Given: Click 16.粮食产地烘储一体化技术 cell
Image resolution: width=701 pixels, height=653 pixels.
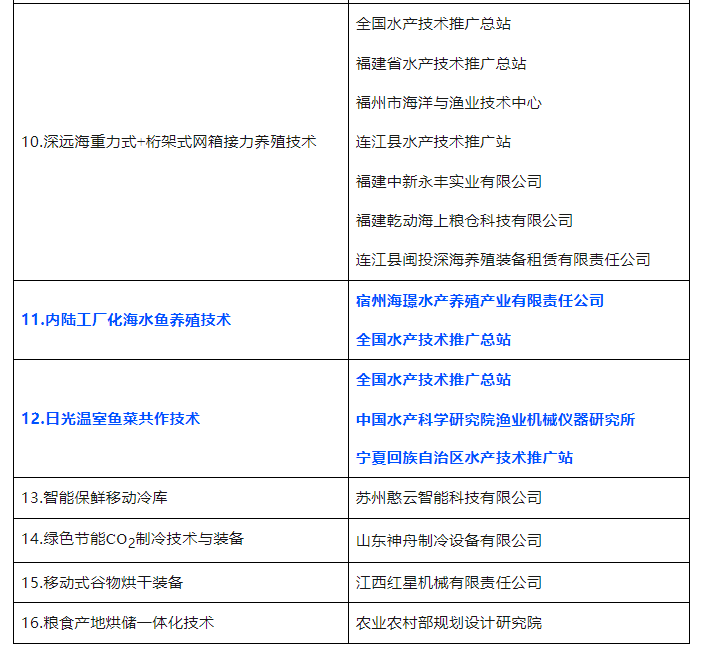Looking at the screenshot, I should (181, 623).
